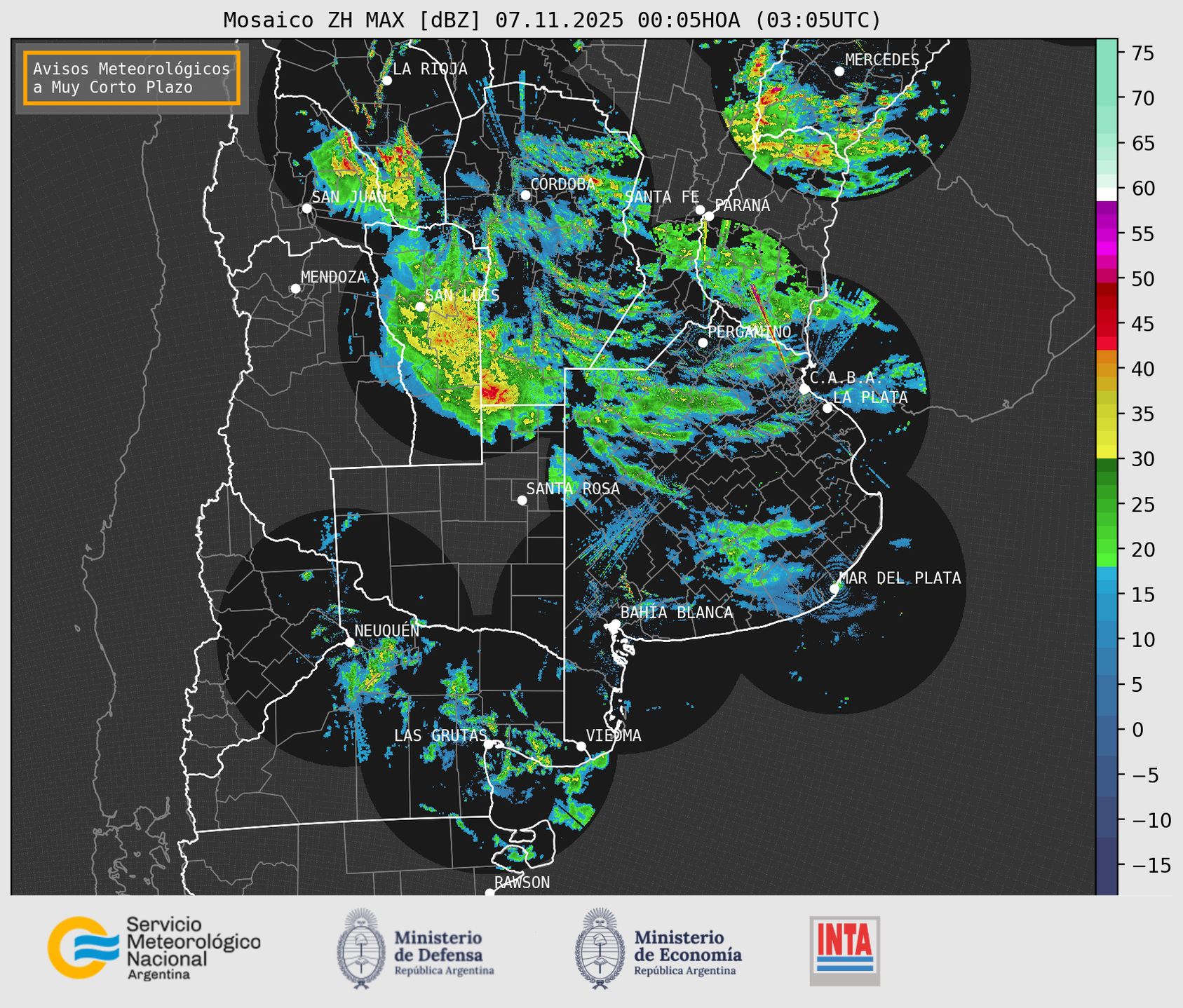Click the 75 dBZ label on the color scale
The image size is (1183, 1008).
1142,53
